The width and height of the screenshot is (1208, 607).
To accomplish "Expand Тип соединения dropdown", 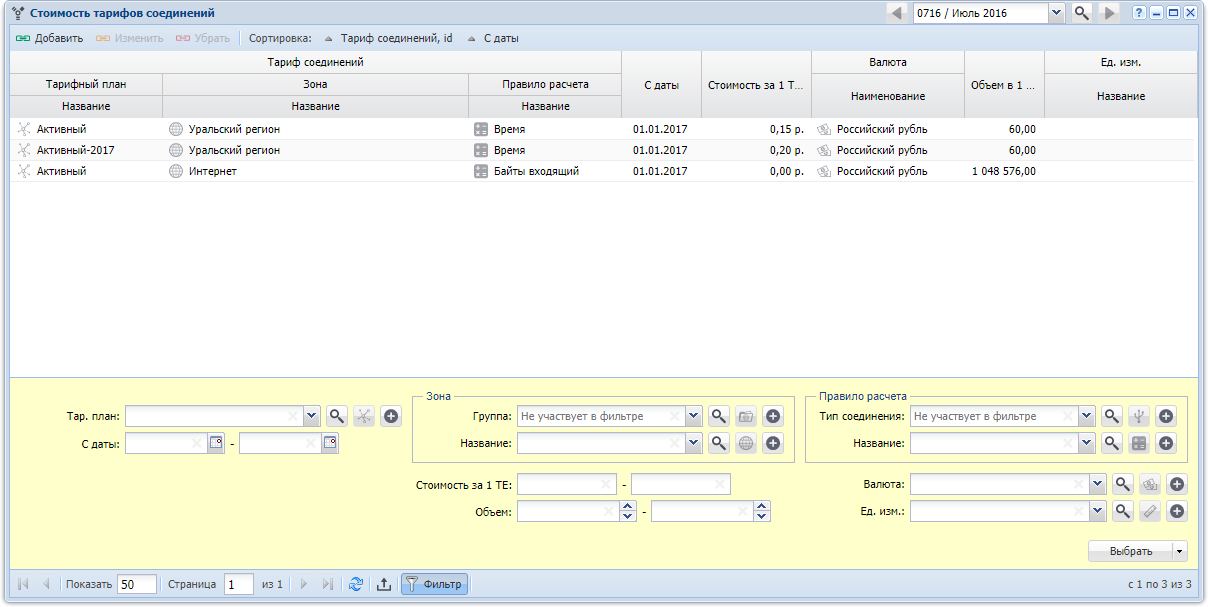I will coord(1087,416).
